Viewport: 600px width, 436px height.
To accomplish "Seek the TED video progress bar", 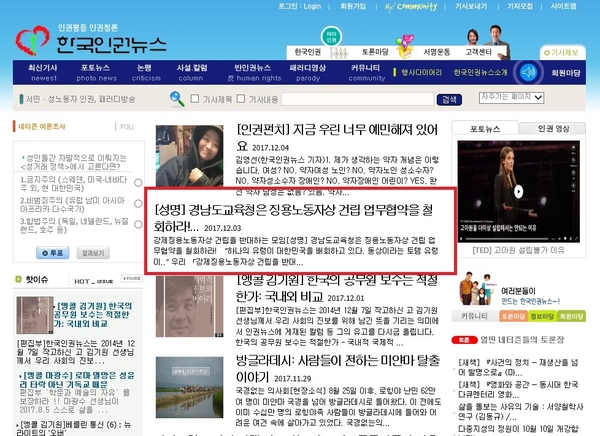I will pos(507,238).
